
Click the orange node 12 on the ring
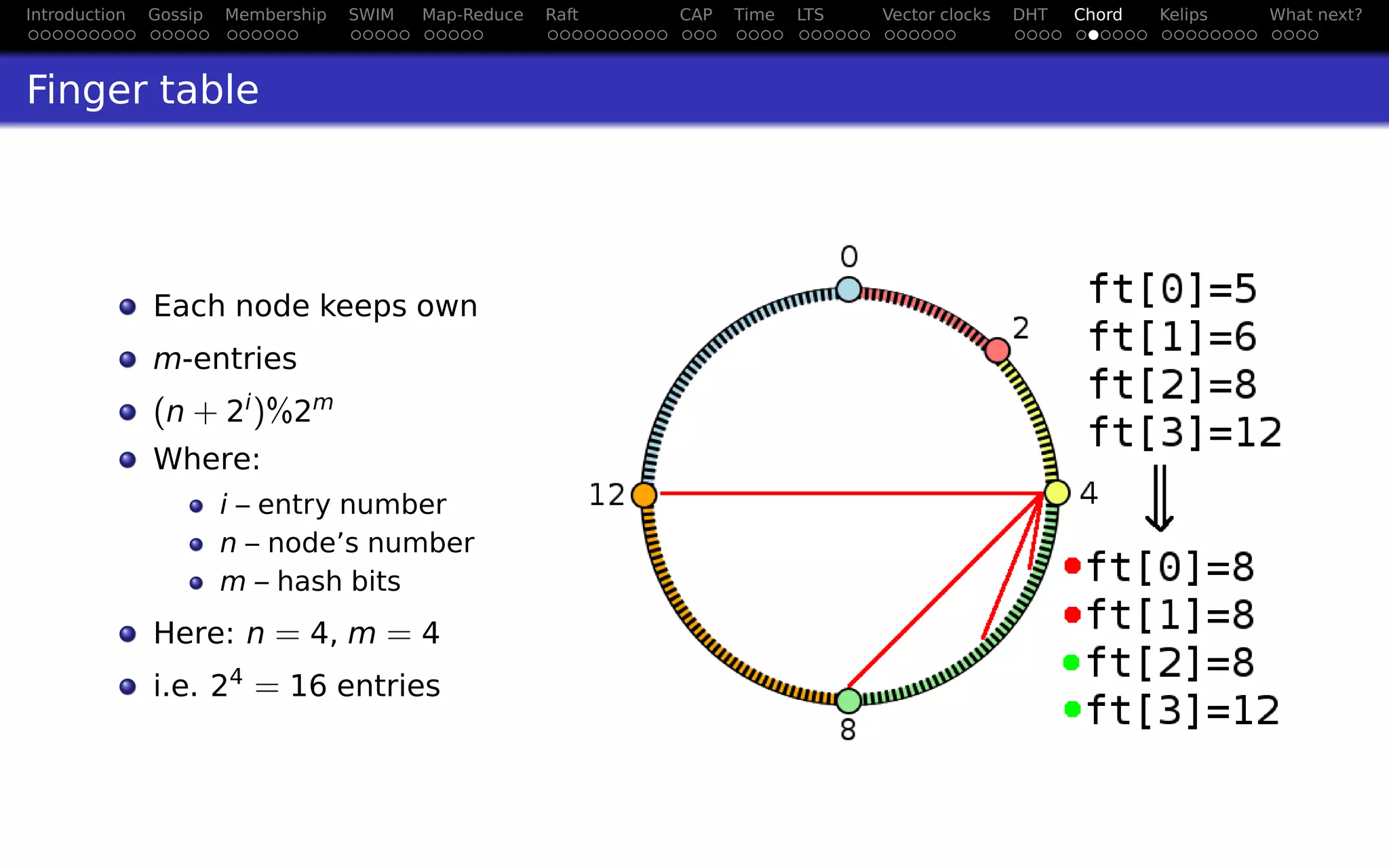644,495
